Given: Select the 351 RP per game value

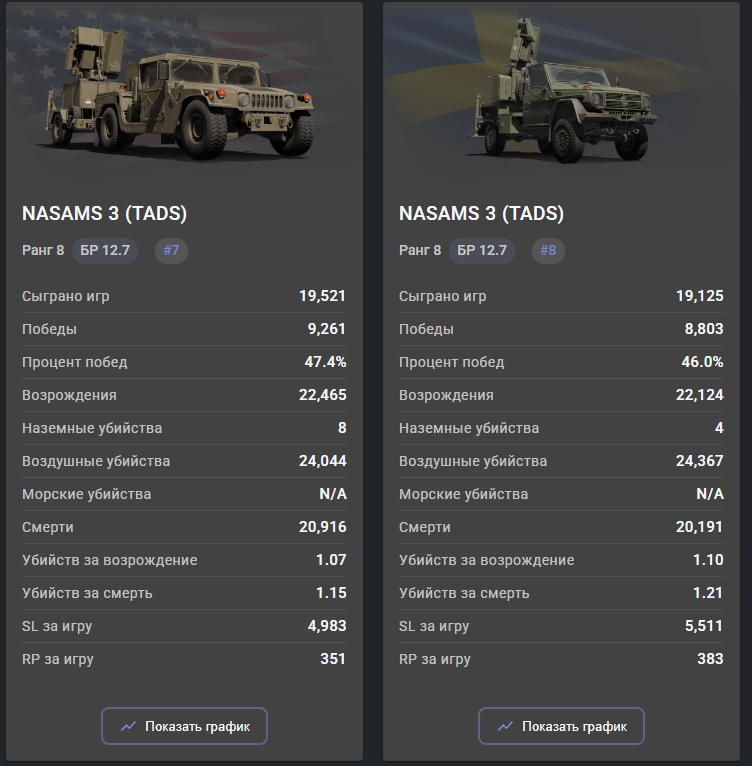Looking at the screenshot, I should click(x=333, y=659).
